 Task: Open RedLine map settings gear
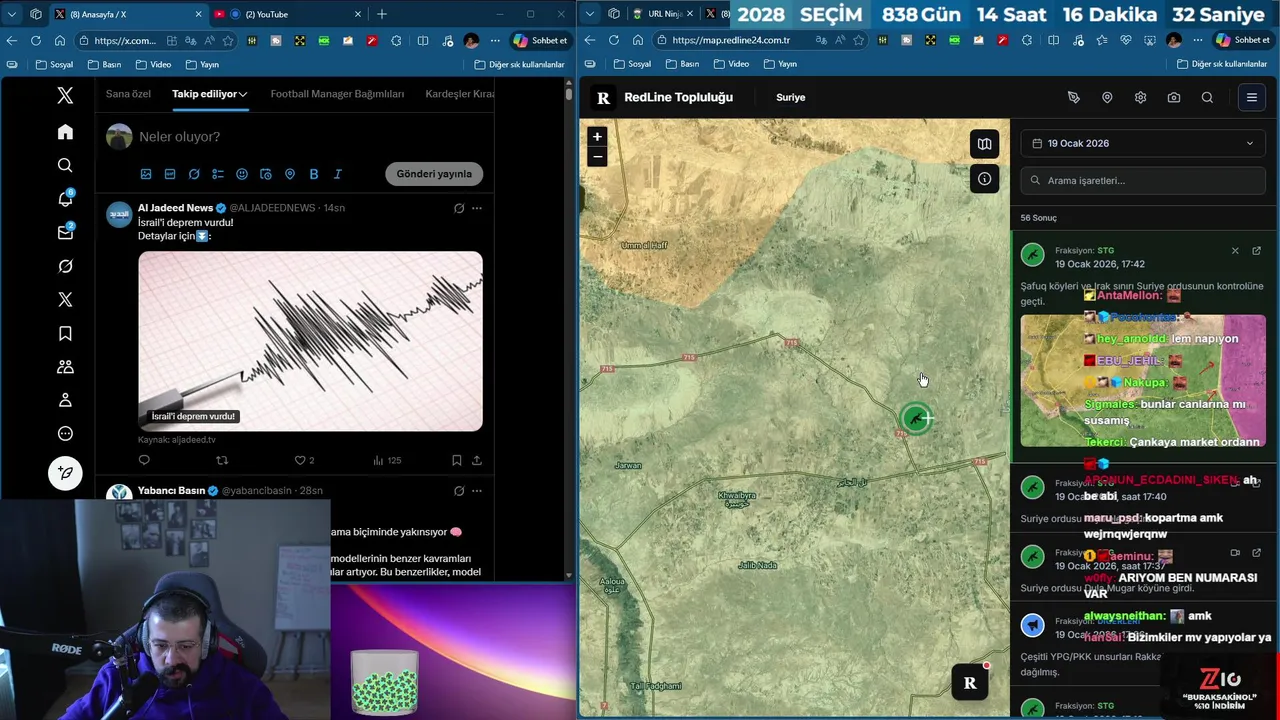click(x=1140, y=98)
